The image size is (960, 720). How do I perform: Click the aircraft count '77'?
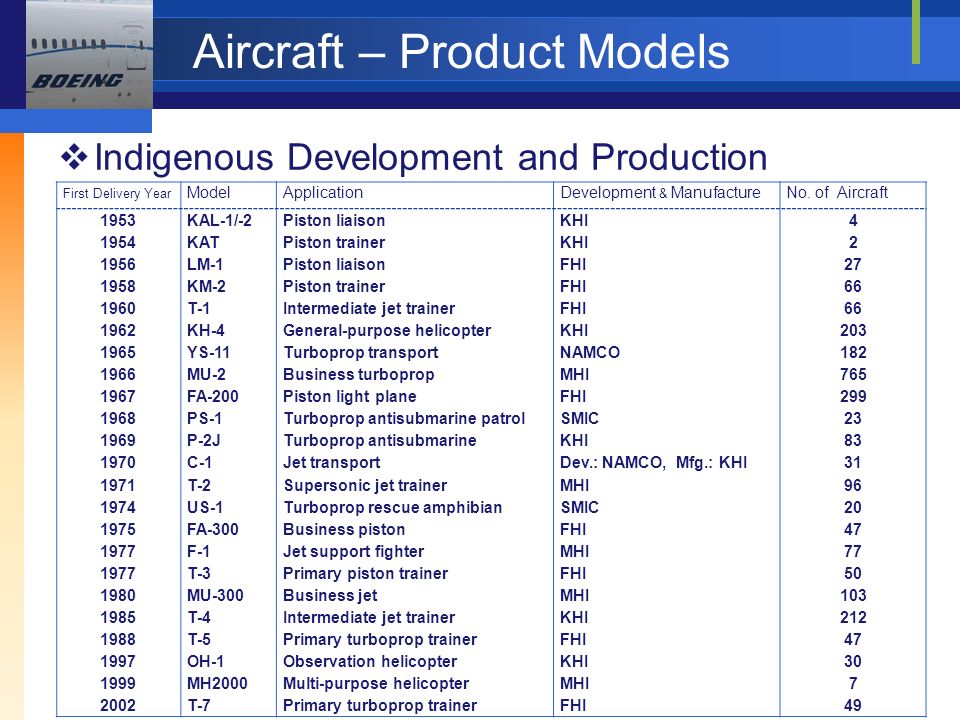[x=853, y=552]
